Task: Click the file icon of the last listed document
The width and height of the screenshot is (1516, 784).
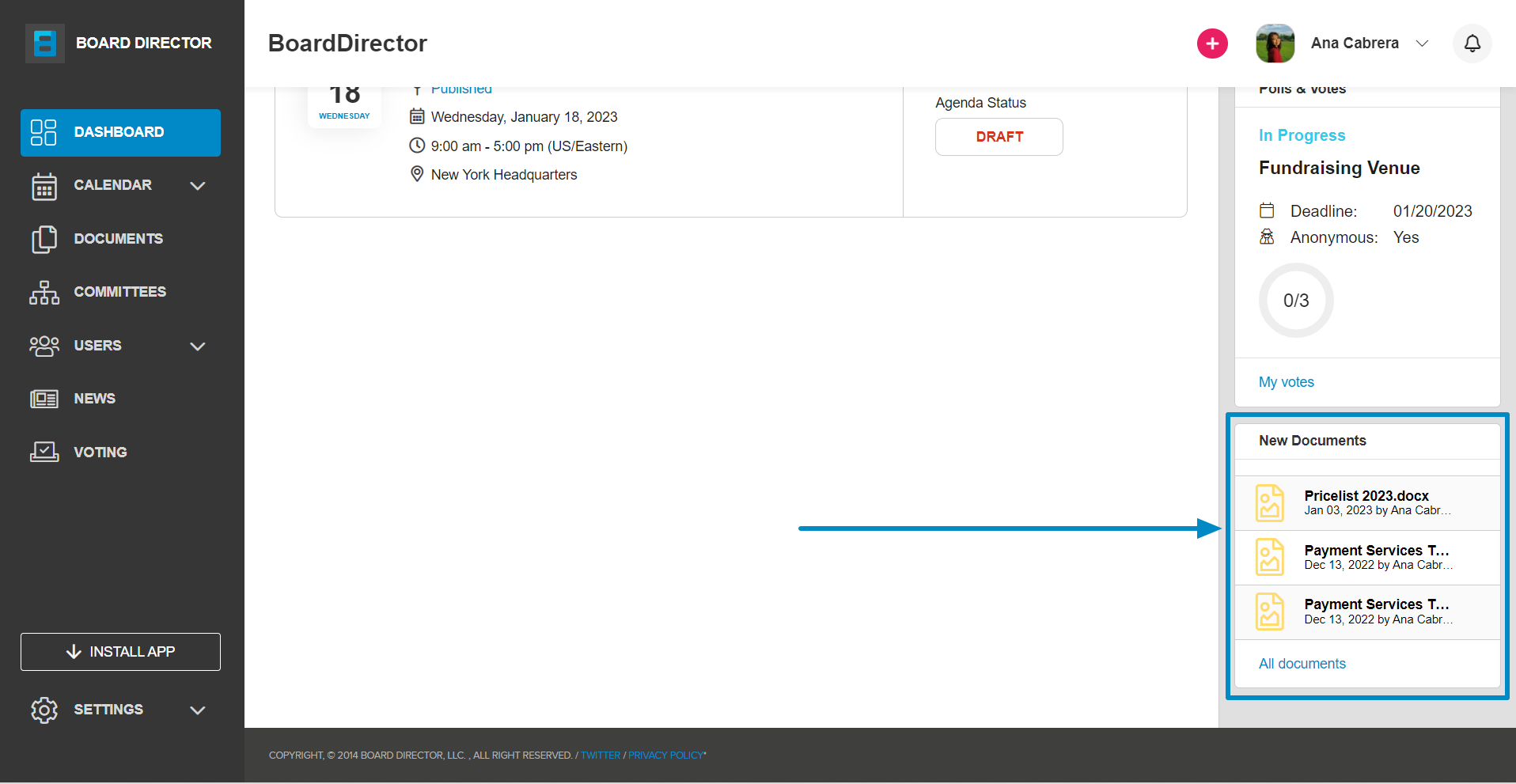Action: tap(1270, 612)
